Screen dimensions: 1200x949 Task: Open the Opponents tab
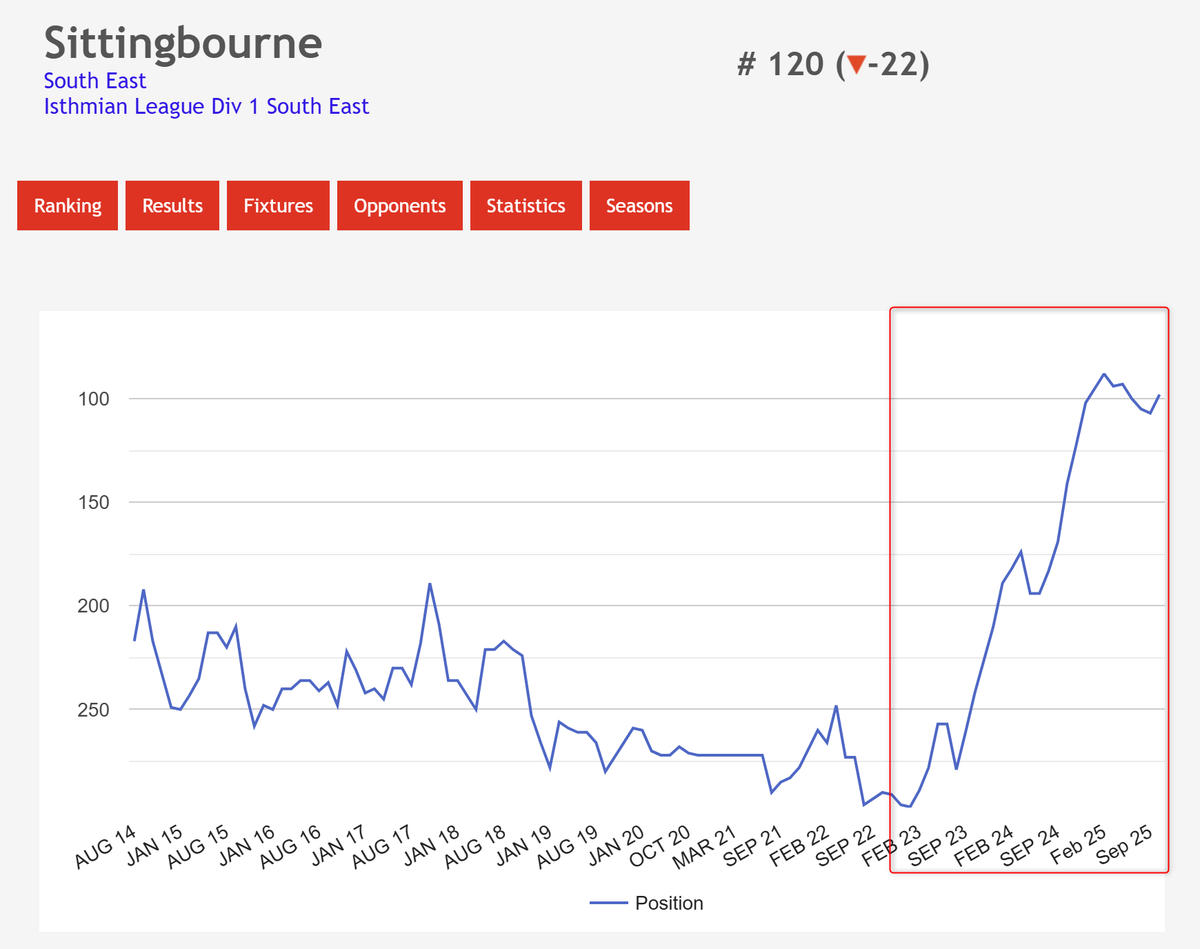(x=400, y=206)
